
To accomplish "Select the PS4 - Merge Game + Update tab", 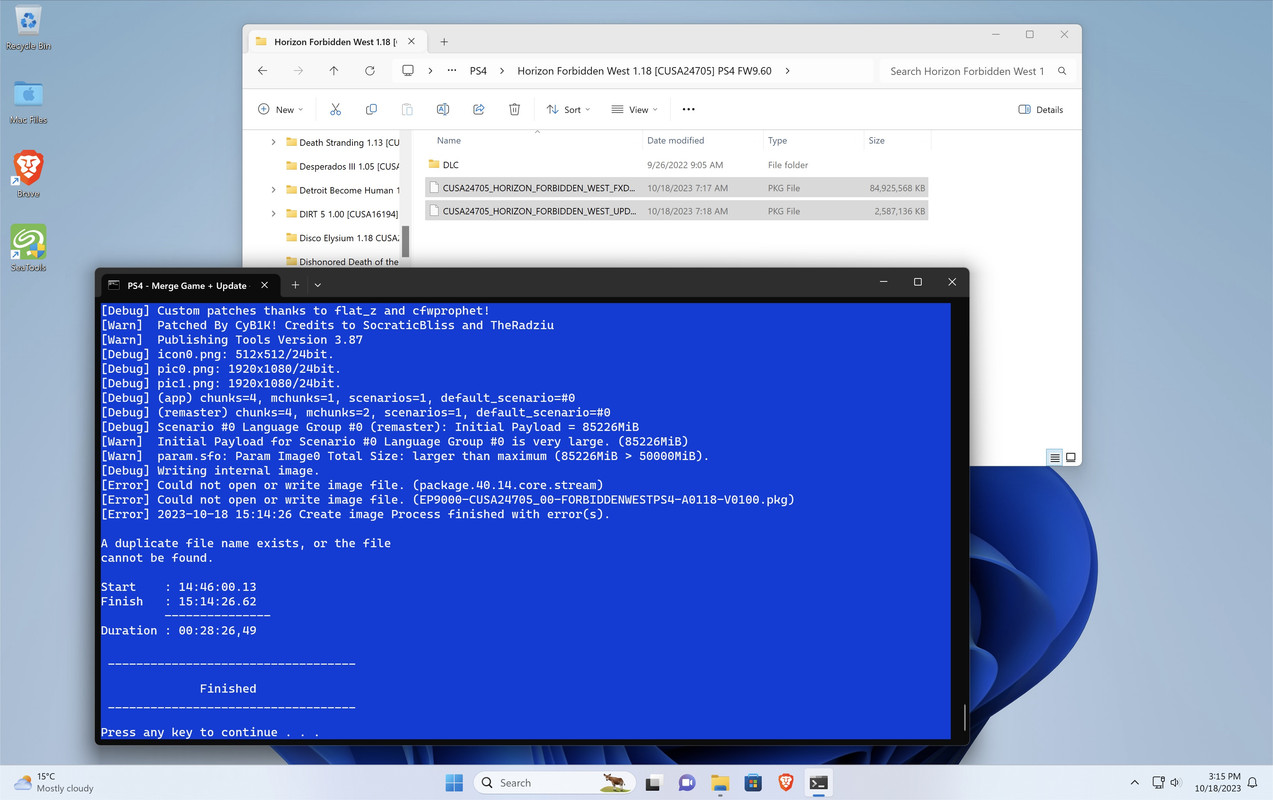I will tap(191, 284).
